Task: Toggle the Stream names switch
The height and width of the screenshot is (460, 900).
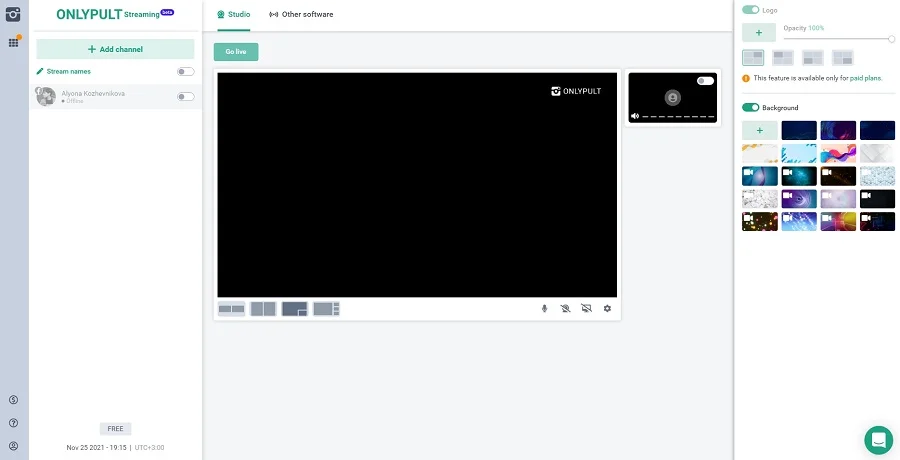Action: click(185, 72)
